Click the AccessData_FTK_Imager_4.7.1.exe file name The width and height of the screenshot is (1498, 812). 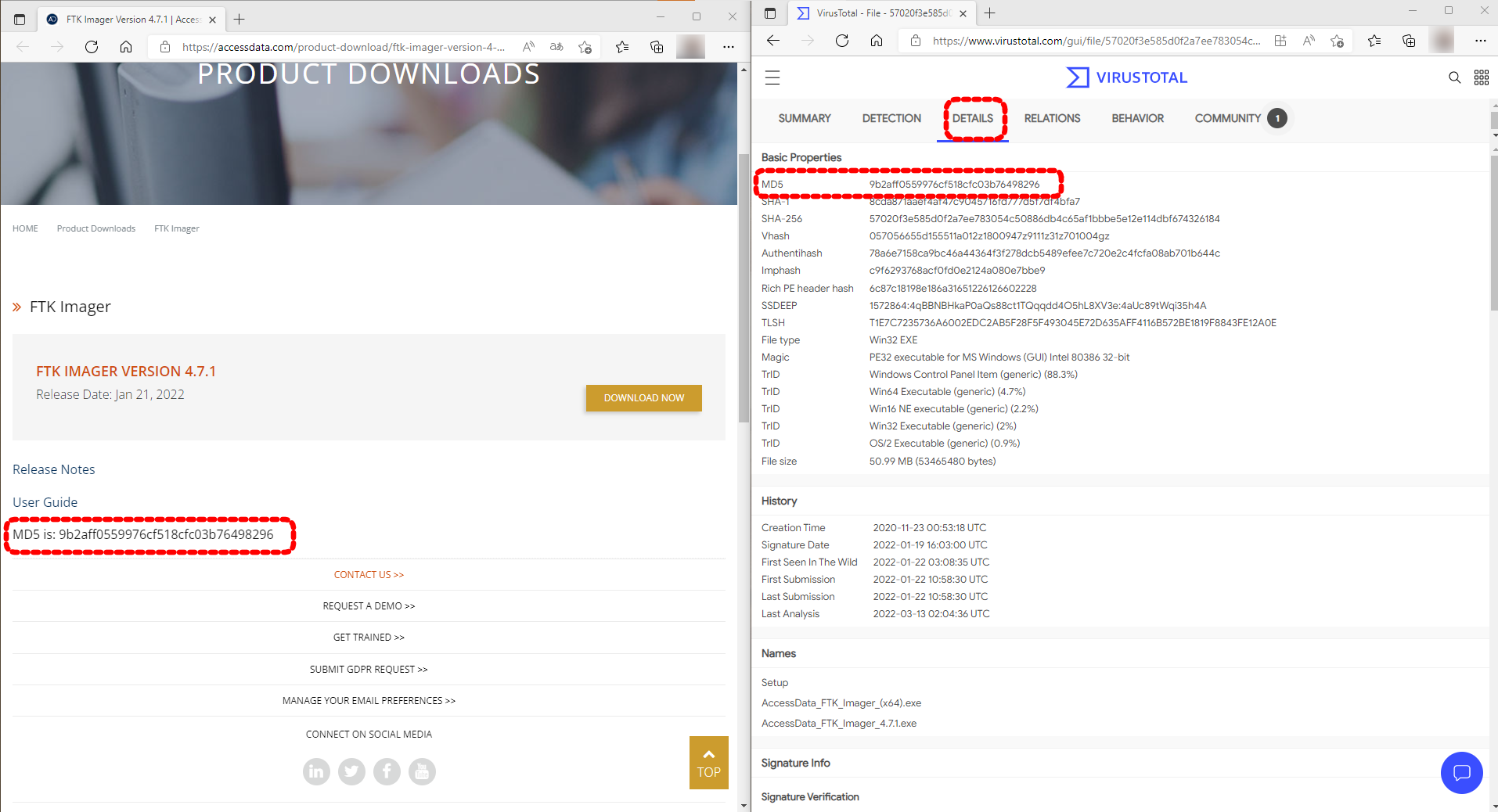tap(839, 724)
